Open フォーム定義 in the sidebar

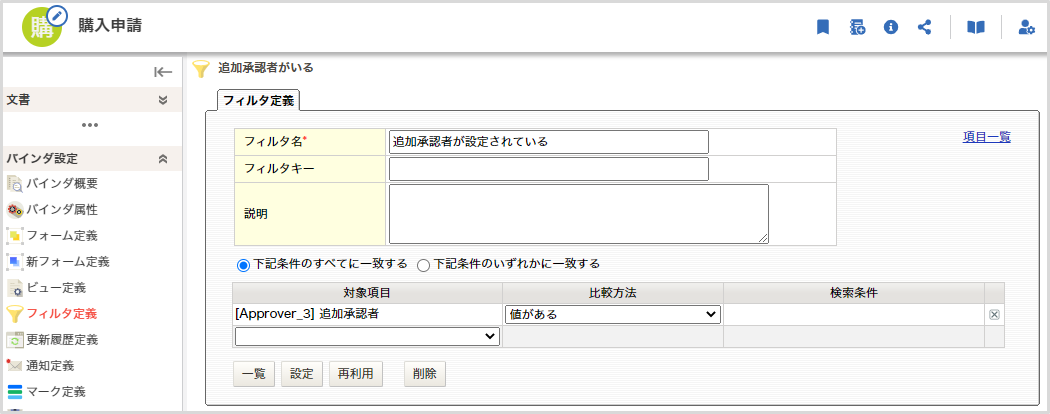[62, 236]
